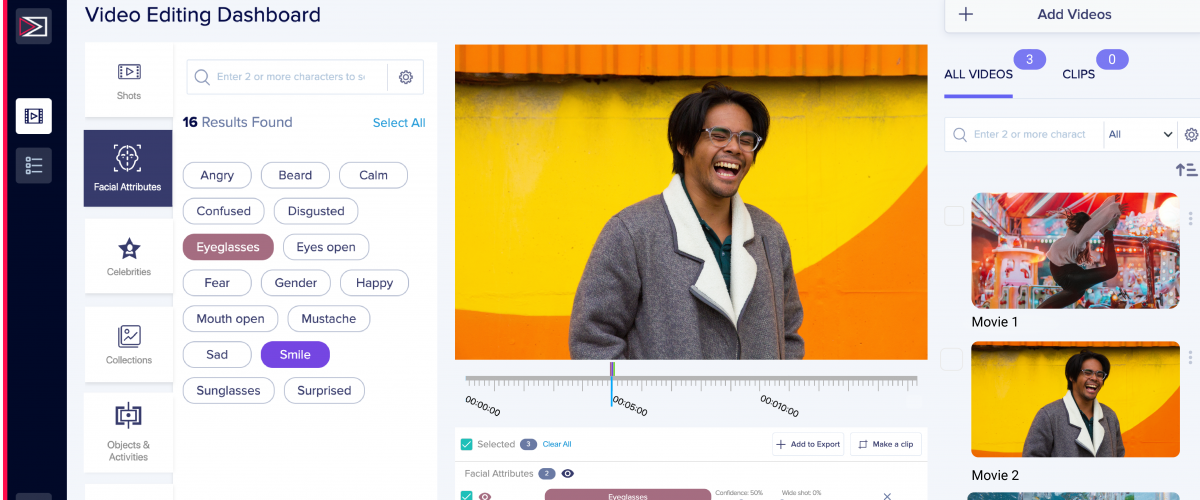The width and height of the screenshot is (1200, 500).
Task: Click the plus icon beside Add Videos
Action: [966, 14]
